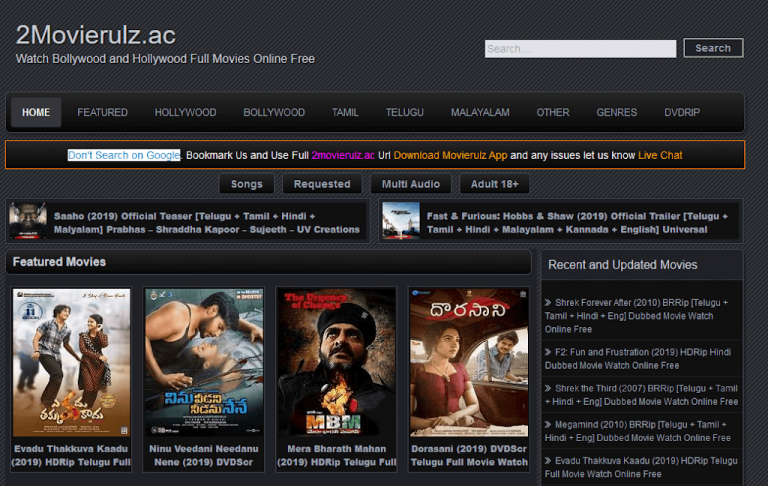Click the Search button
The height and width of the screenshot is (486, 768).
(713, 48)
